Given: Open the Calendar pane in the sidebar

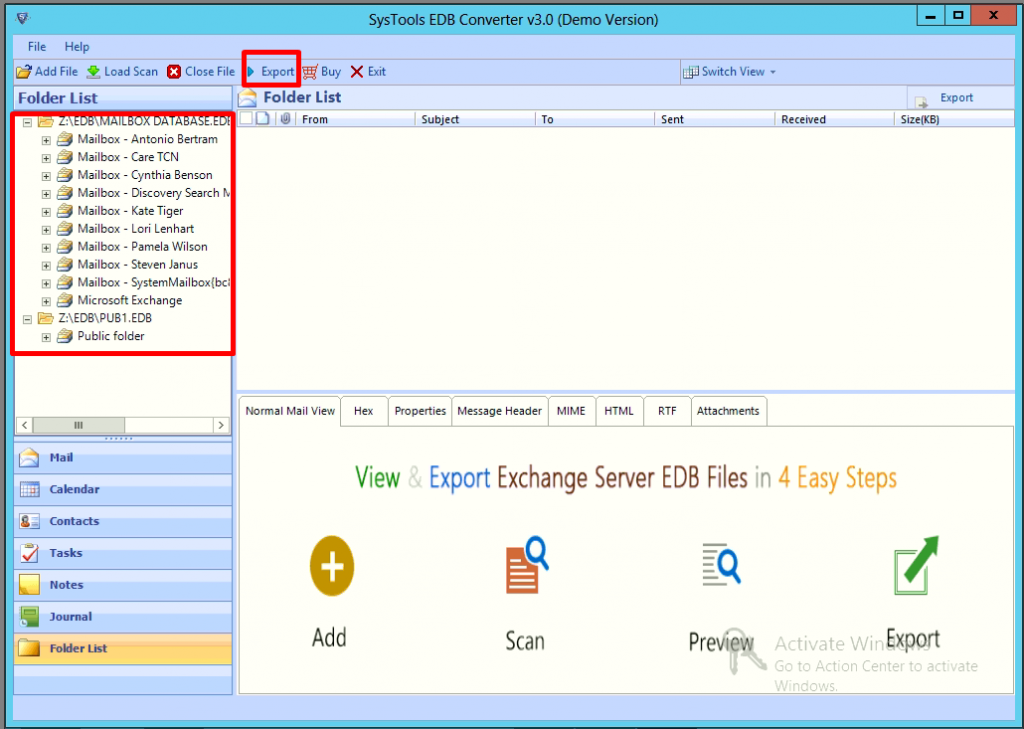Looking at the screenshot, I should (x=123, y=490).
